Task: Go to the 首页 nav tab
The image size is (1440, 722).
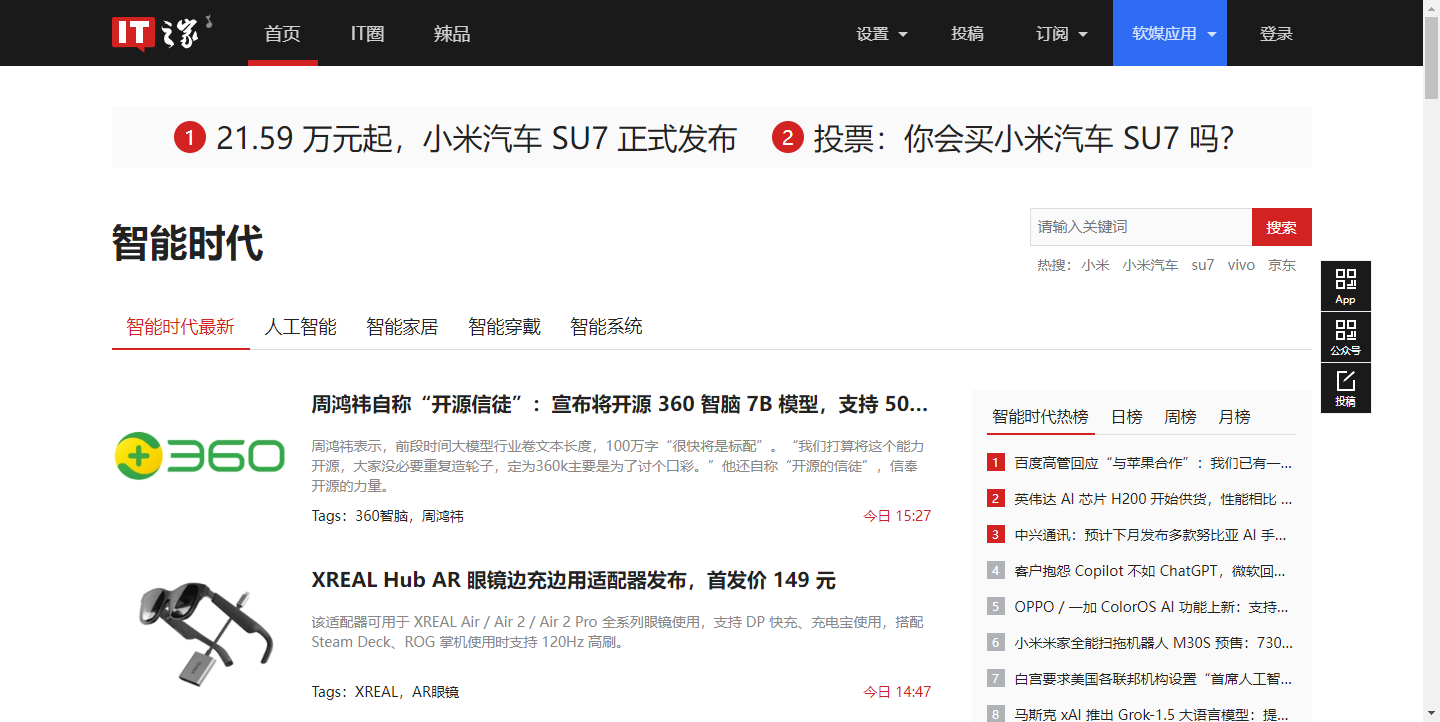Action: [x=283, y=33]
